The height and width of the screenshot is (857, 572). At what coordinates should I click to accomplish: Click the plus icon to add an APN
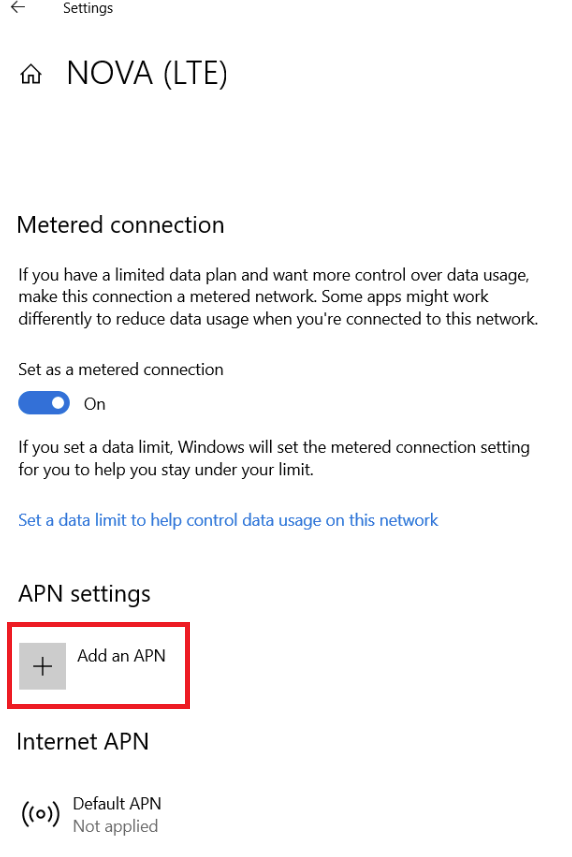coord(43,666)
